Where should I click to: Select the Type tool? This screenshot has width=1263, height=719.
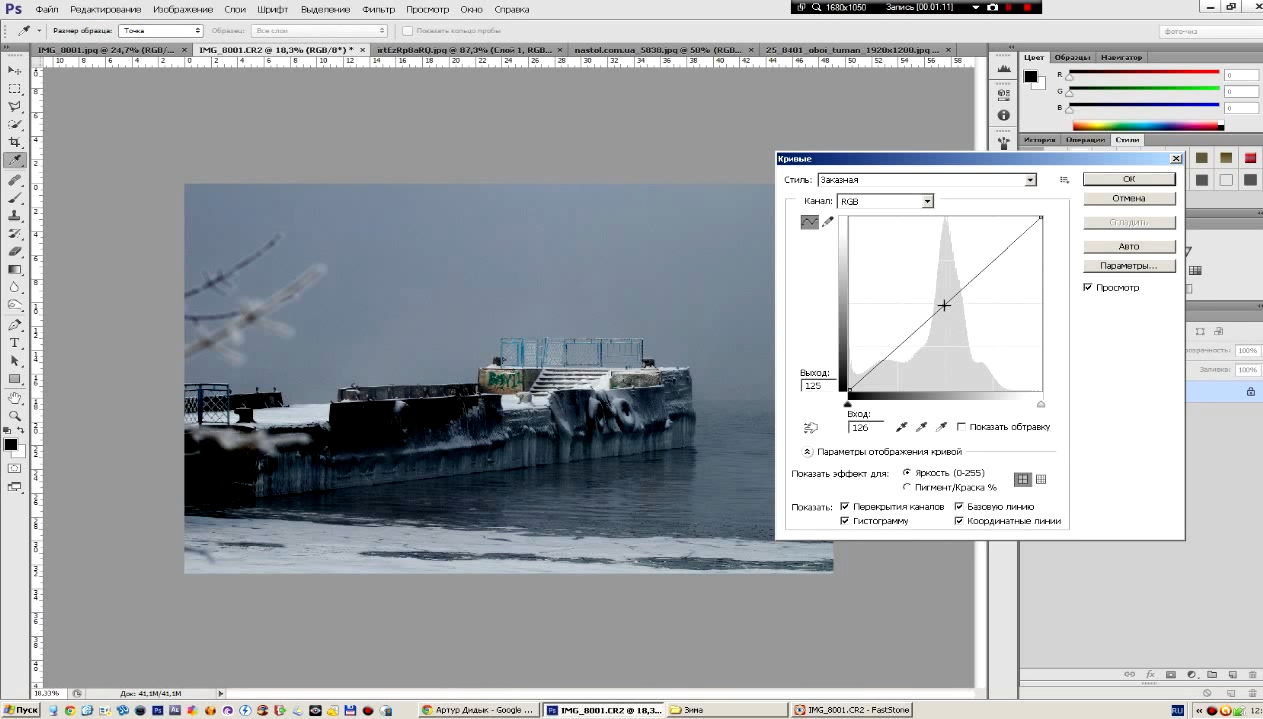pyautogui.click(x=15, y=343)
